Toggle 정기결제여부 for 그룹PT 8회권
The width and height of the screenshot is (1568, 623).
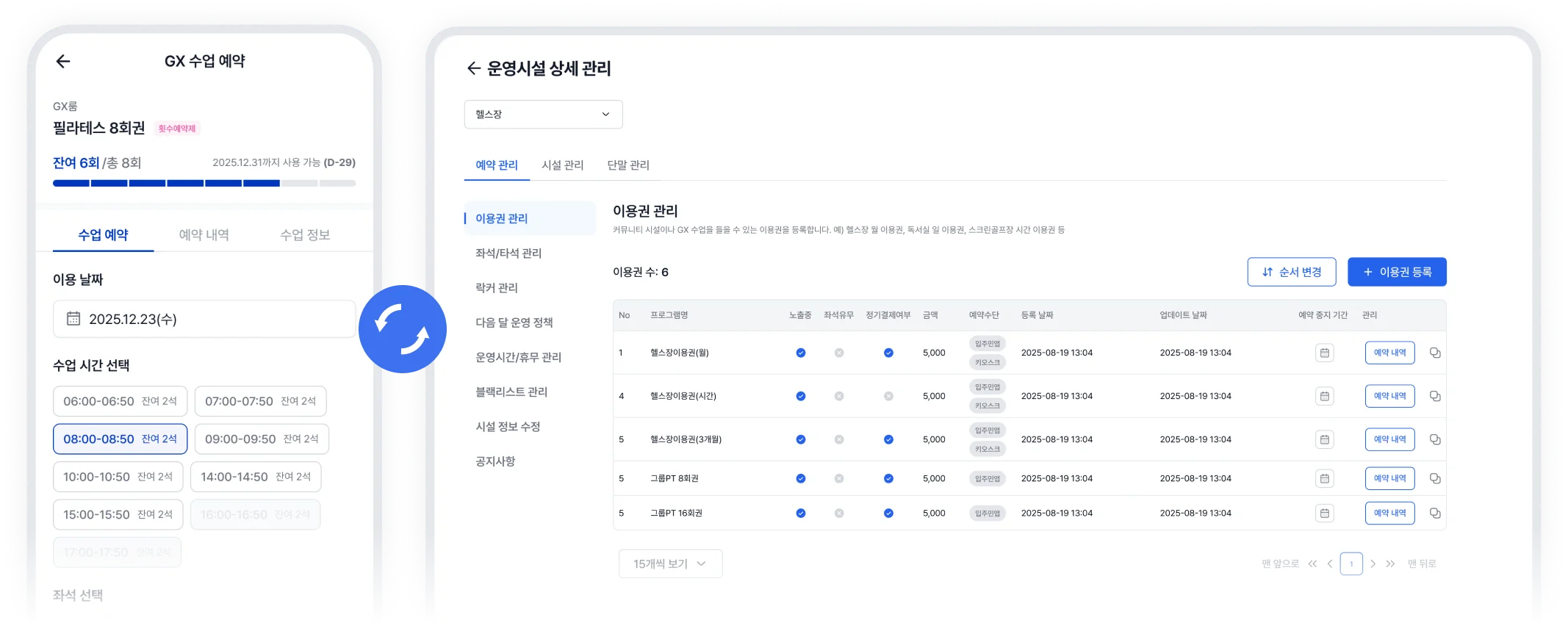pos(888,478)
